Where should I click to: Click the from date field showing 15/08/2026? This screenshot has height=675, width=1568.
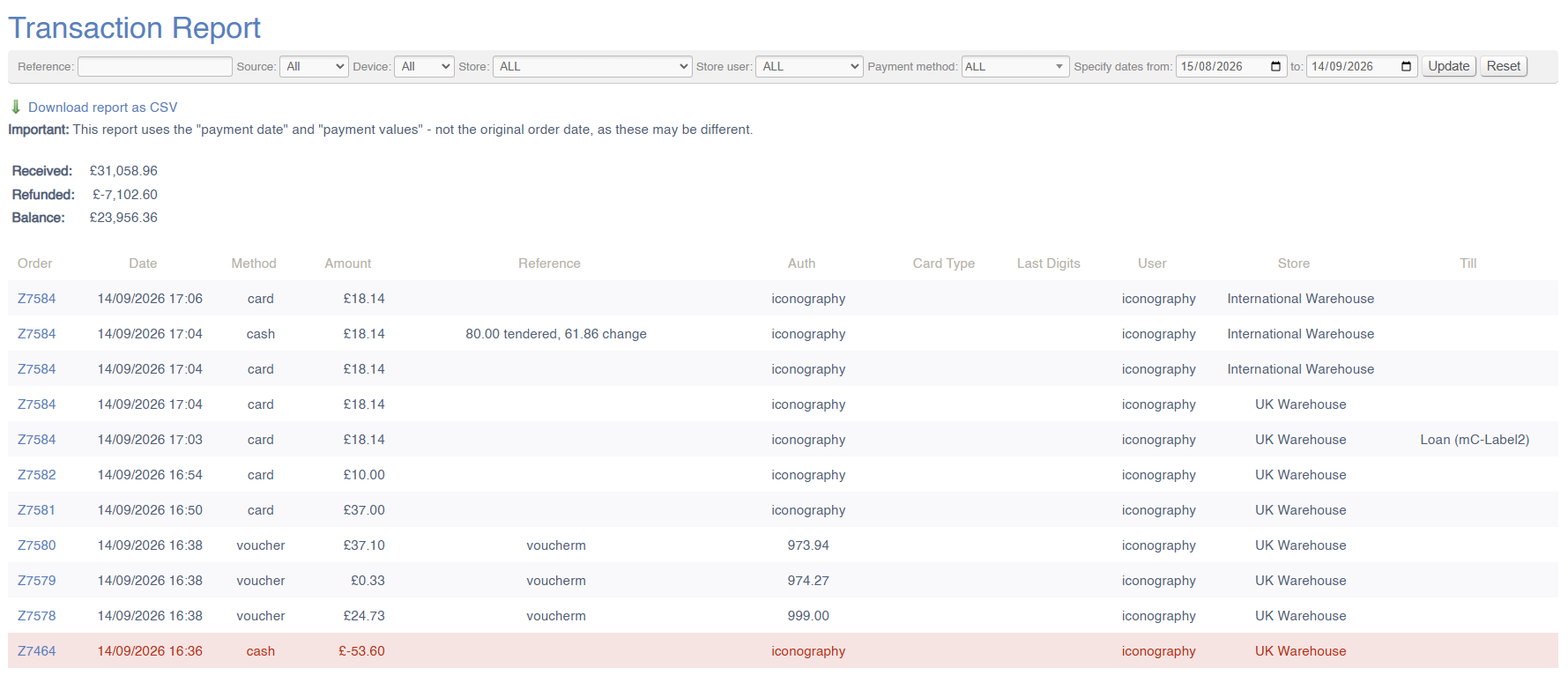point(1231,66)
